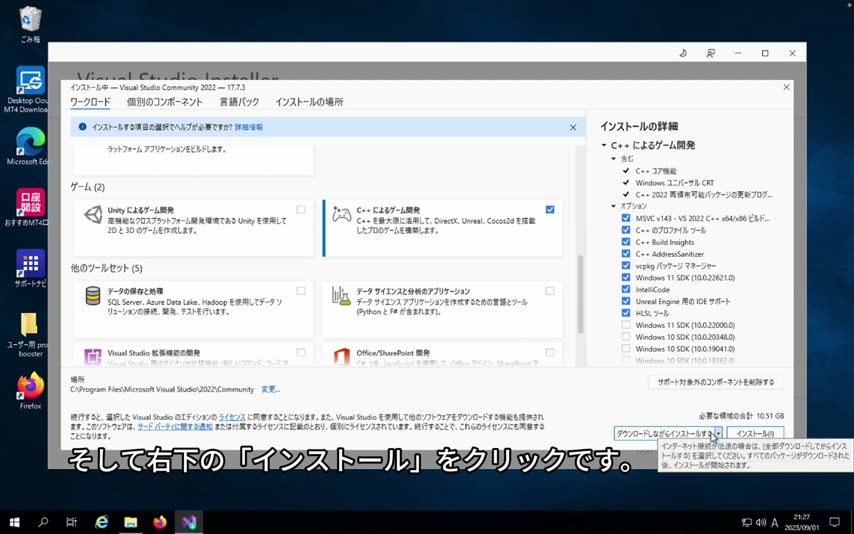
Task: Check the データ サイエンスと分析 workload box
Action: 550,291
